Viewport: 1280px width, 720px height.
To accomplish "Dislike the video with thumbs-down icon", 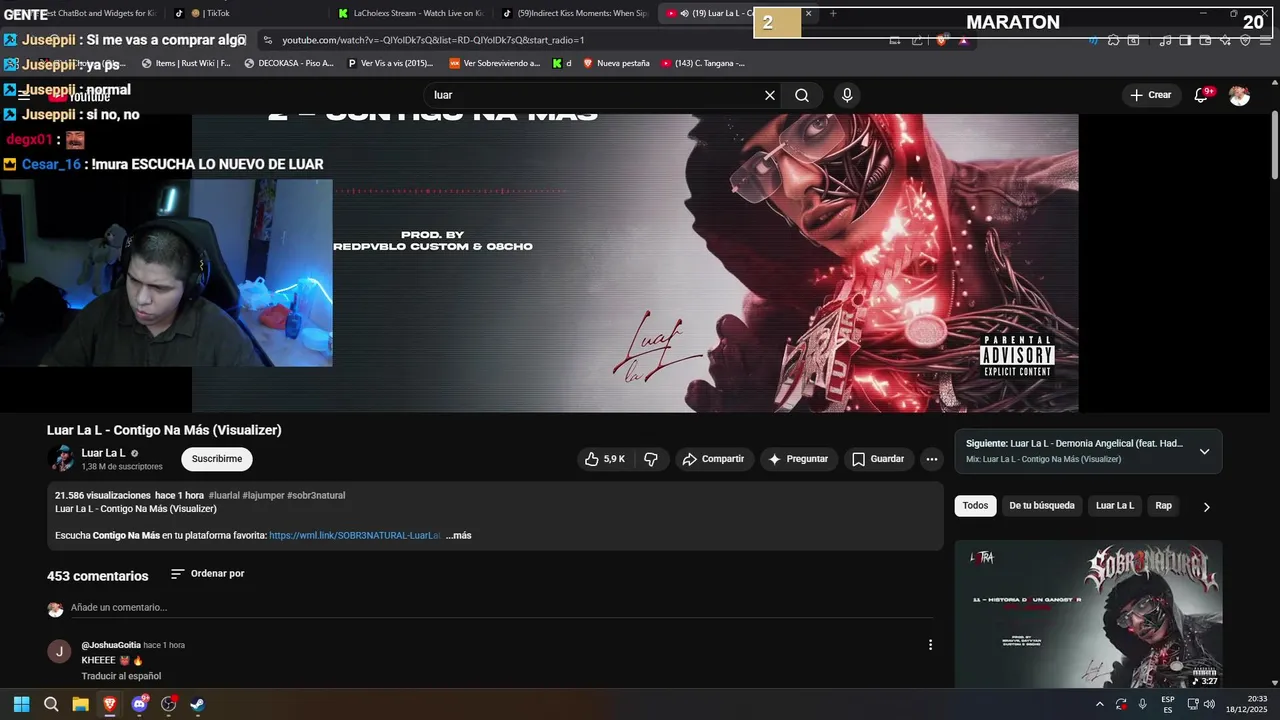I will (651, 459).
